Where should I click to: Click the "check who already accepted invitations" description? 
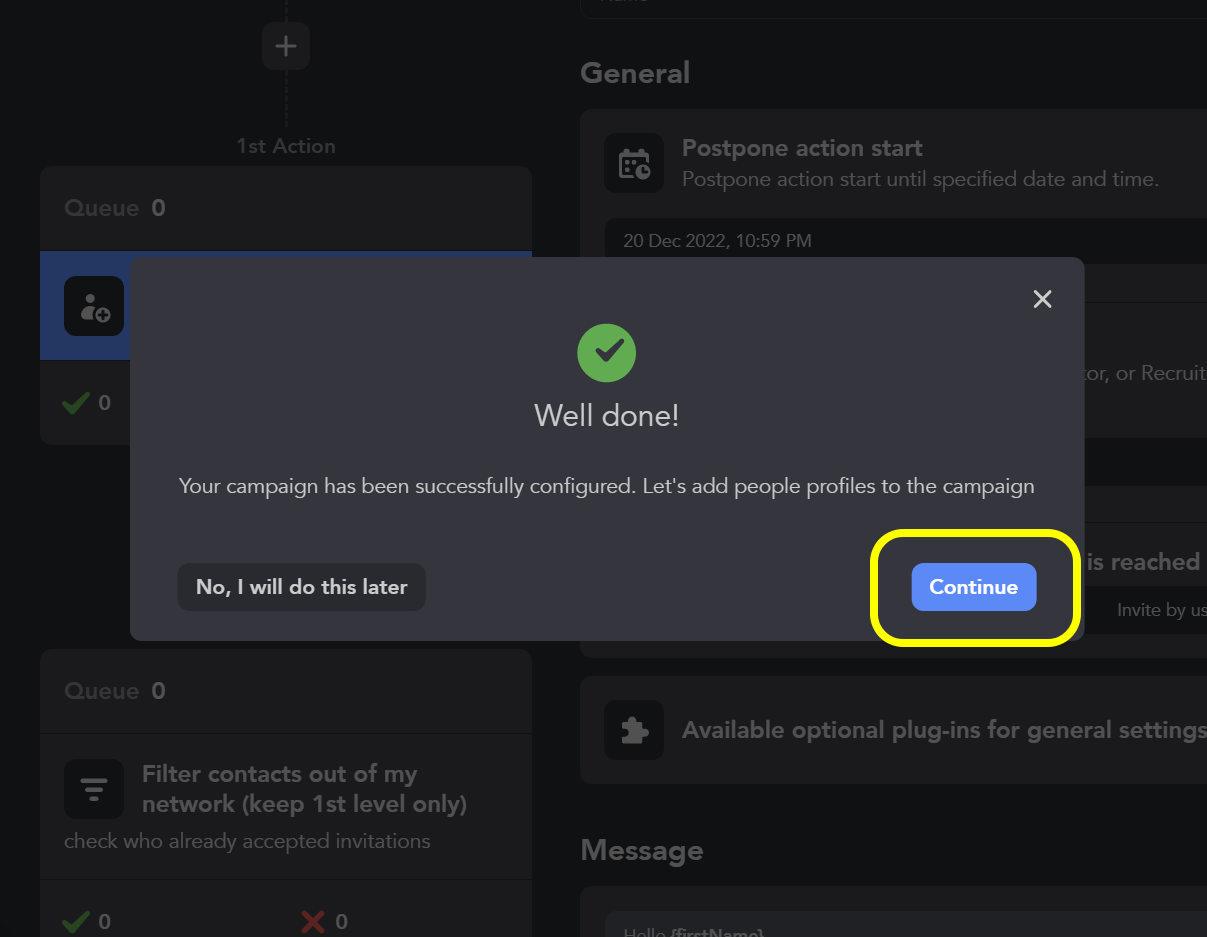[x=247, y=841]
